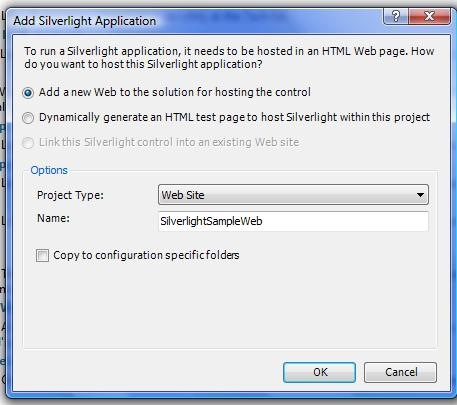
Task: Click the 'Name:' label
Action: click(x=53, y=218)
